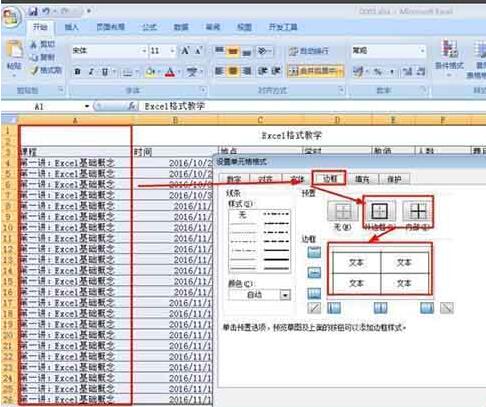Open the Protection tab in Format Cells dialog
This screenshot has width=486, height=407.
(x=394, y=179)
